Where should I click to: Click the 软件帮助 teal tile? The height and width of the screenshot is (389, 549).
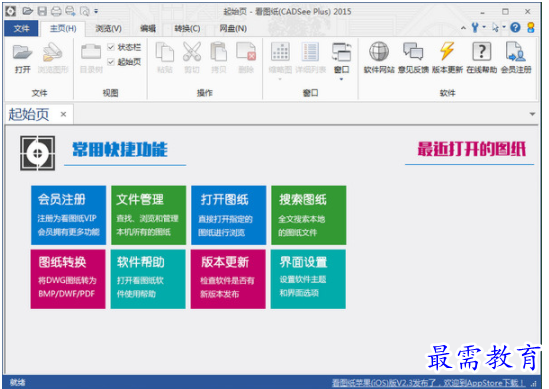tap(148, 279)
